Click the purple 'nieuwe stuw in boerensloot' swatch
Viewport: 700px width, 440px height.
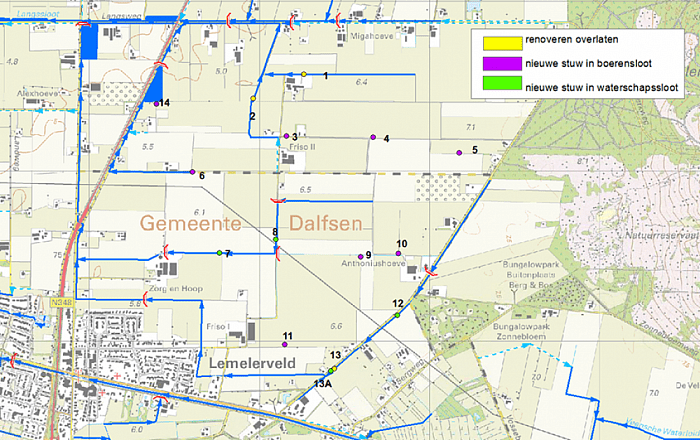pyautogui.click(x=502, y=63)
